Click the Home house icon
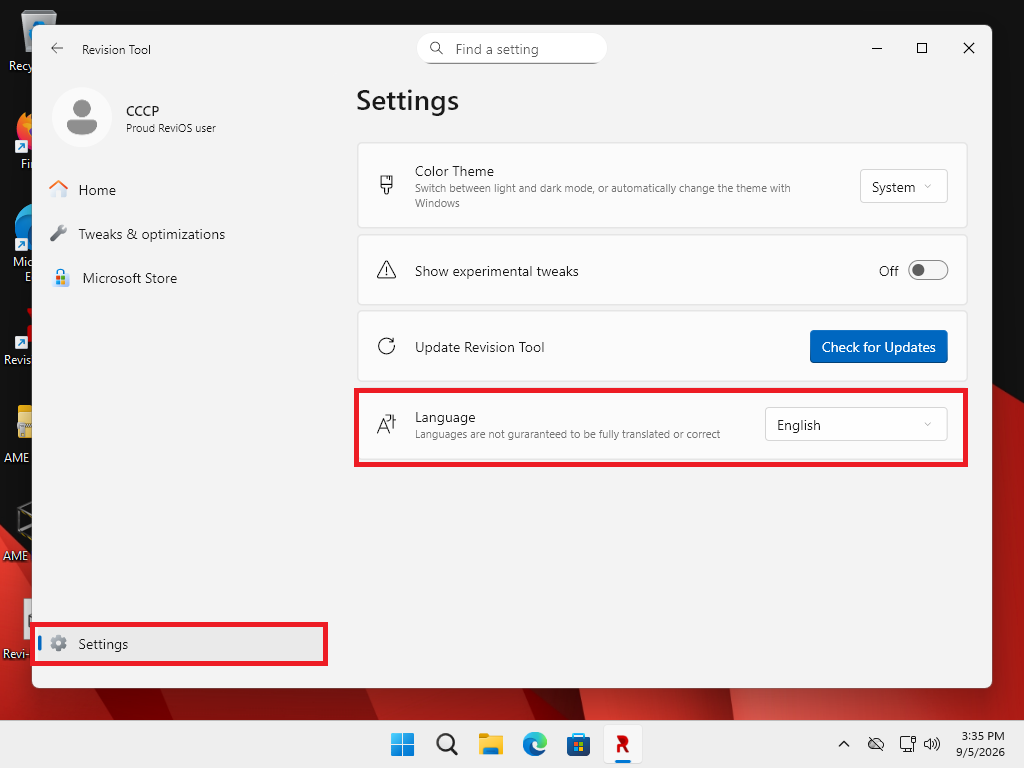Viewport: 1024px width, 768px height. 59,189
